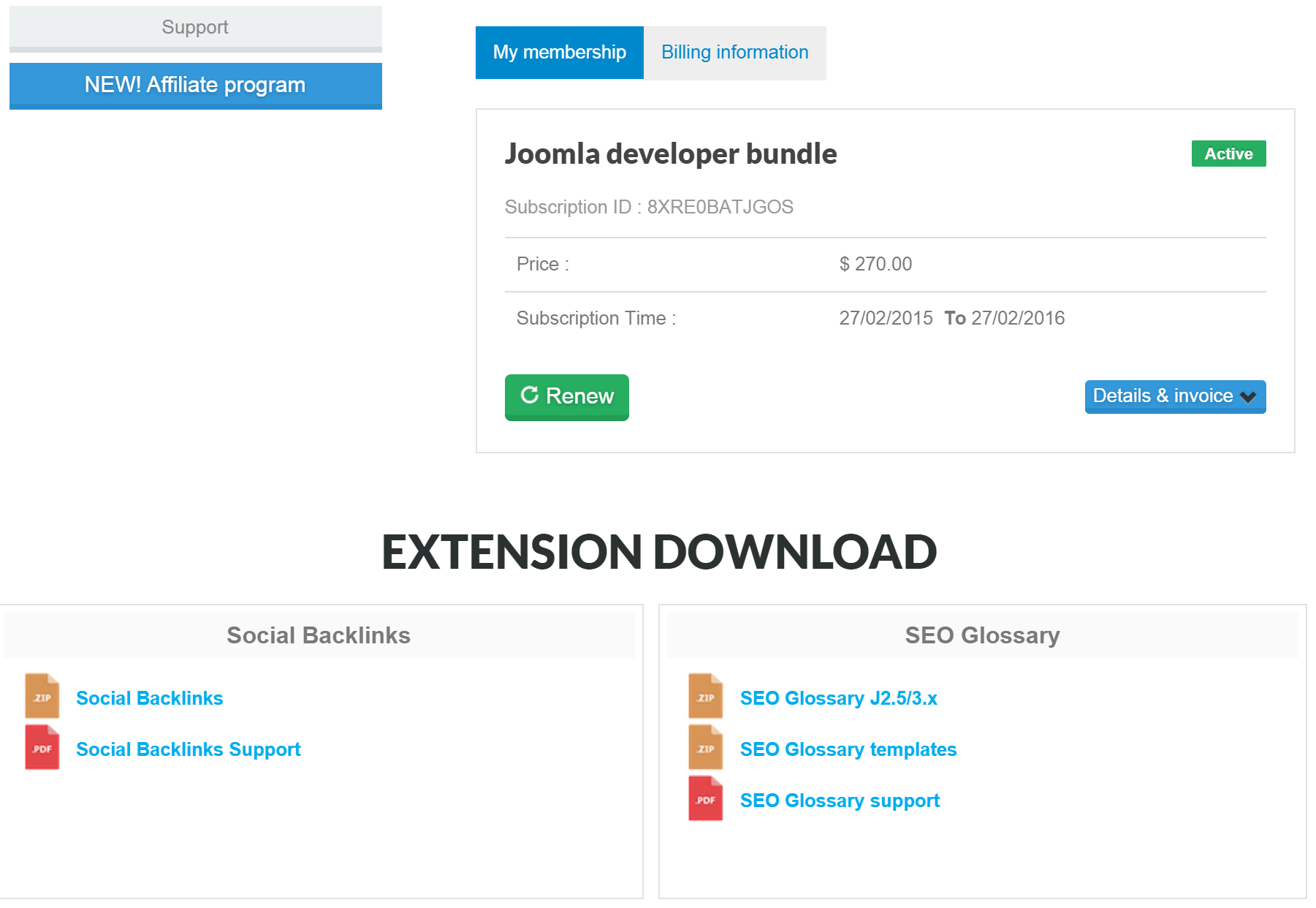Expand the Details & invoice dropdown
Screen dimensions: 1316x908
pos(1174,397)
